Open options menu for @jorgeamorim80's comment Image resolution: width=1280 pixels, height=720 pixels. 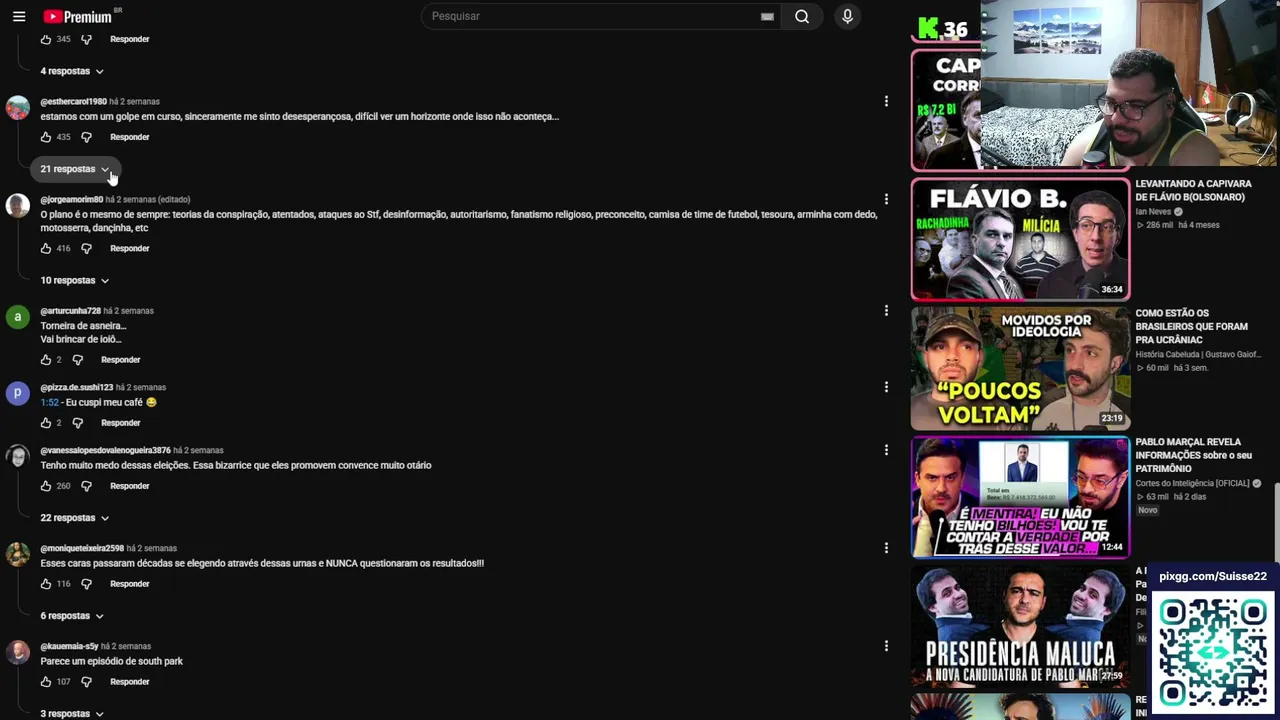(886, 199)
